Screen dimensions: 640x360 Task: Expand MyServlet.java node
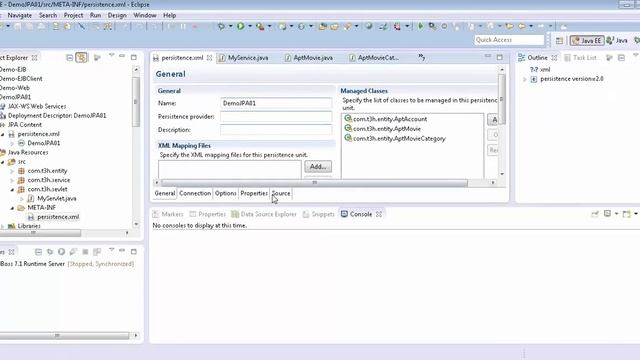(x=22, y=199)
